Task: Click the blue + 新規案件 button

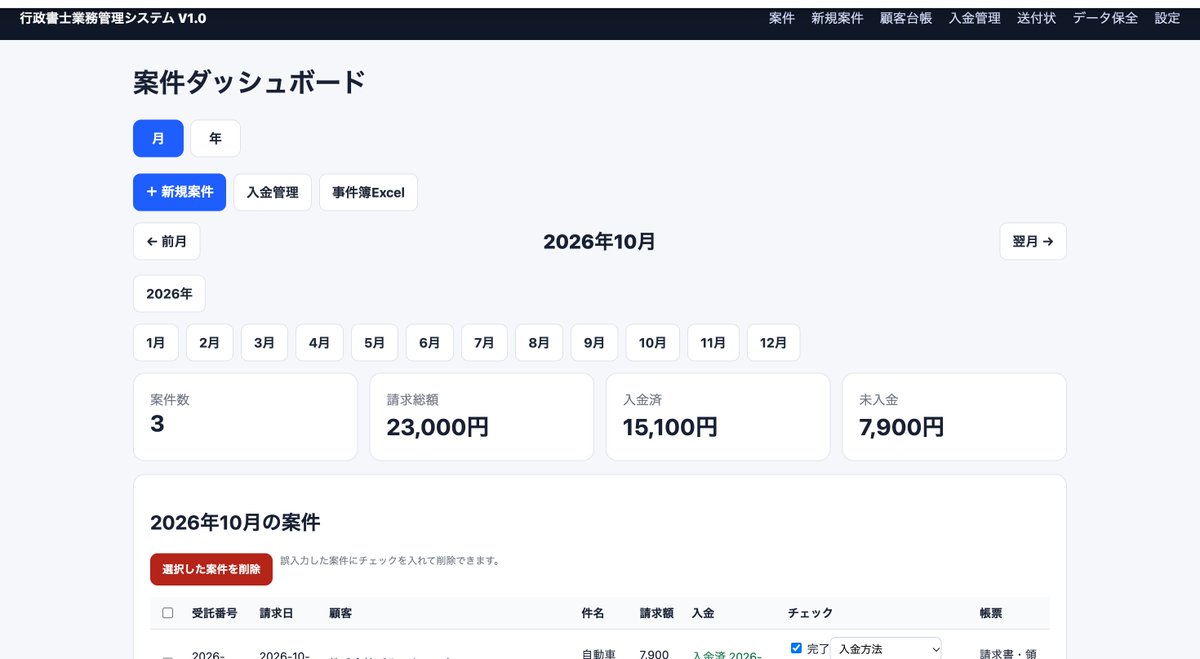Action: (180, 192)
